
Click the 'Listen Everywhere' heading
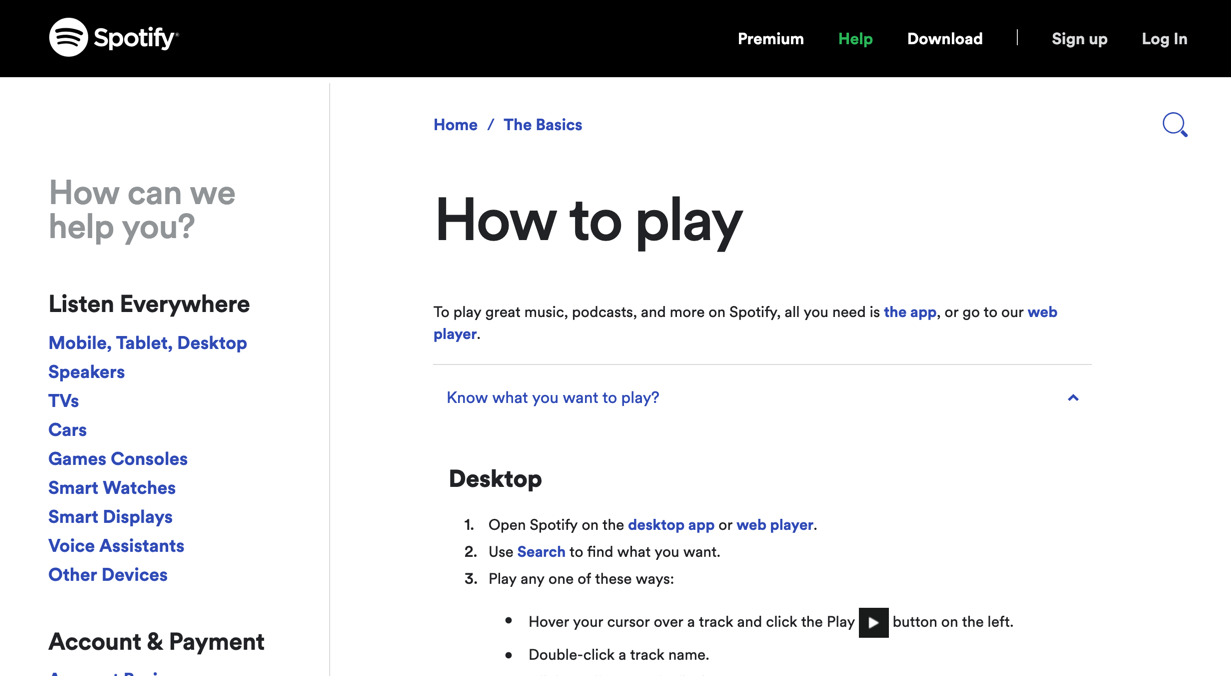point(149,304)
